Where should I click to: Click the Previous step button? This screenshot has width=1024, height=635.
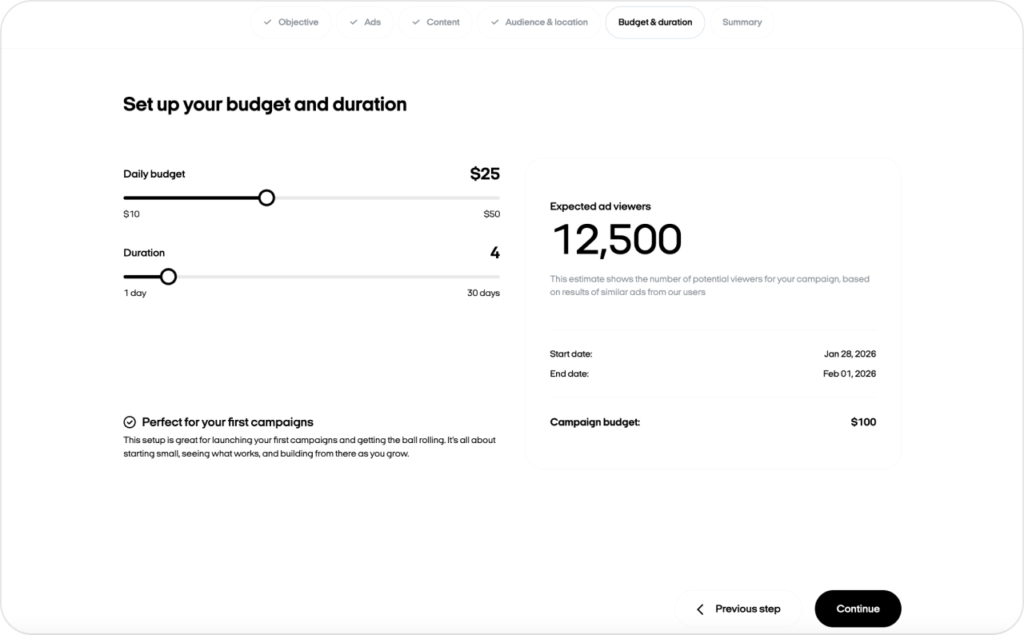pyautogui.click(x=737, y=608)
